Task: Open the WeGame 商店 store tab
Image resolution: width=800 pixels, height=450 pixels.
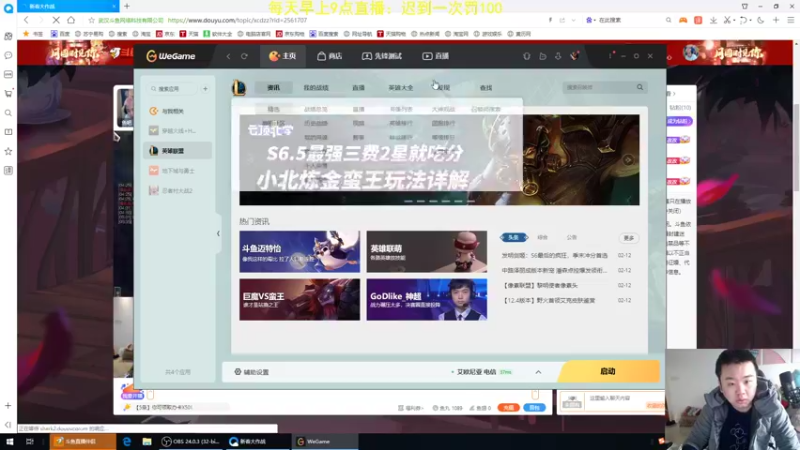Action: tap(330, 56)
